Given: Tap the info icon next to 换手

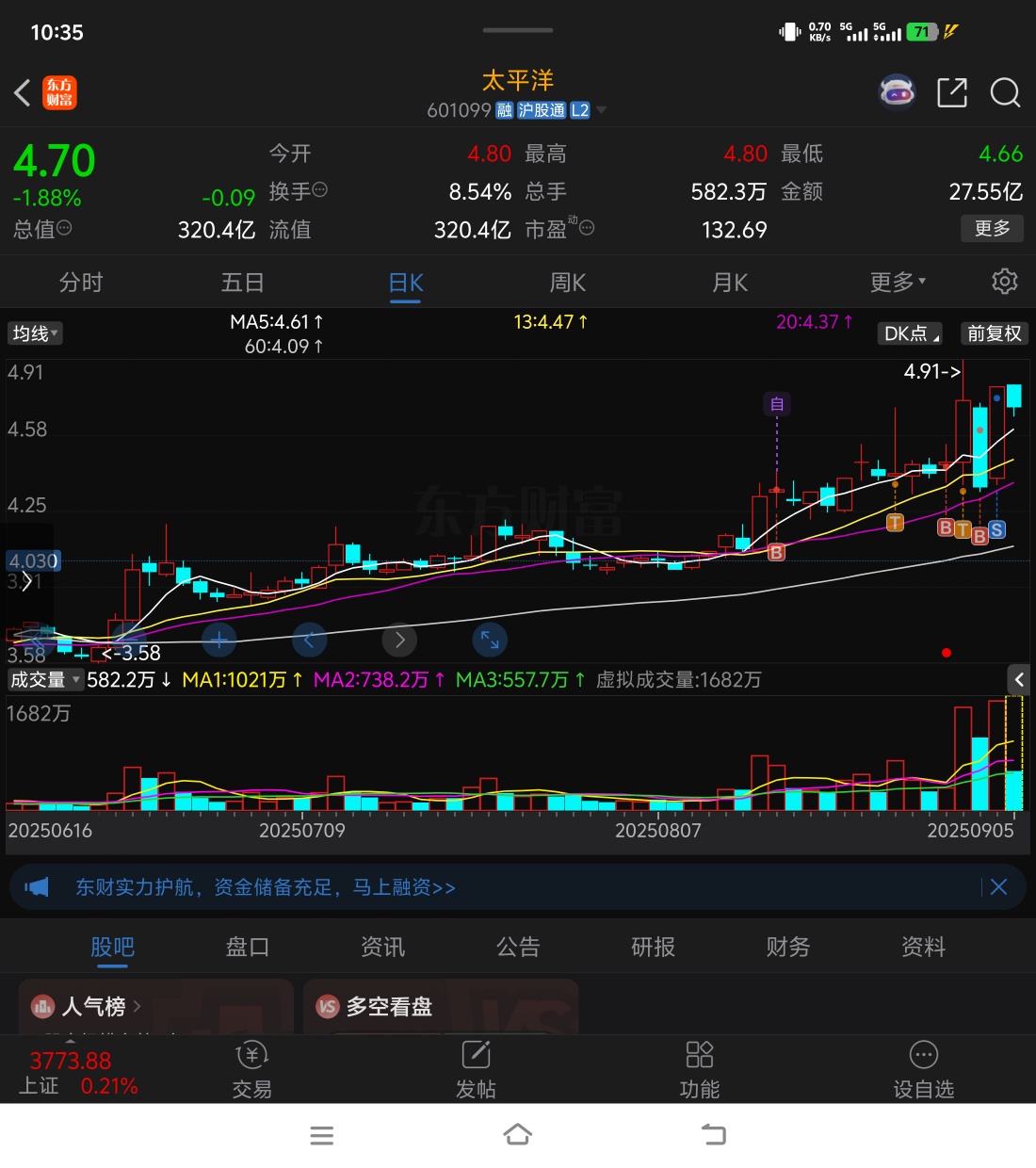Looking at the screenshot, I should (x=320, y=189).
